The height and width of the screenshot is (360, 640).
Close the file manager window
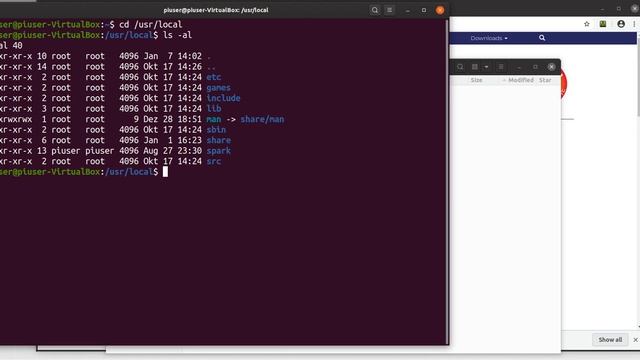tap(551, 67)
